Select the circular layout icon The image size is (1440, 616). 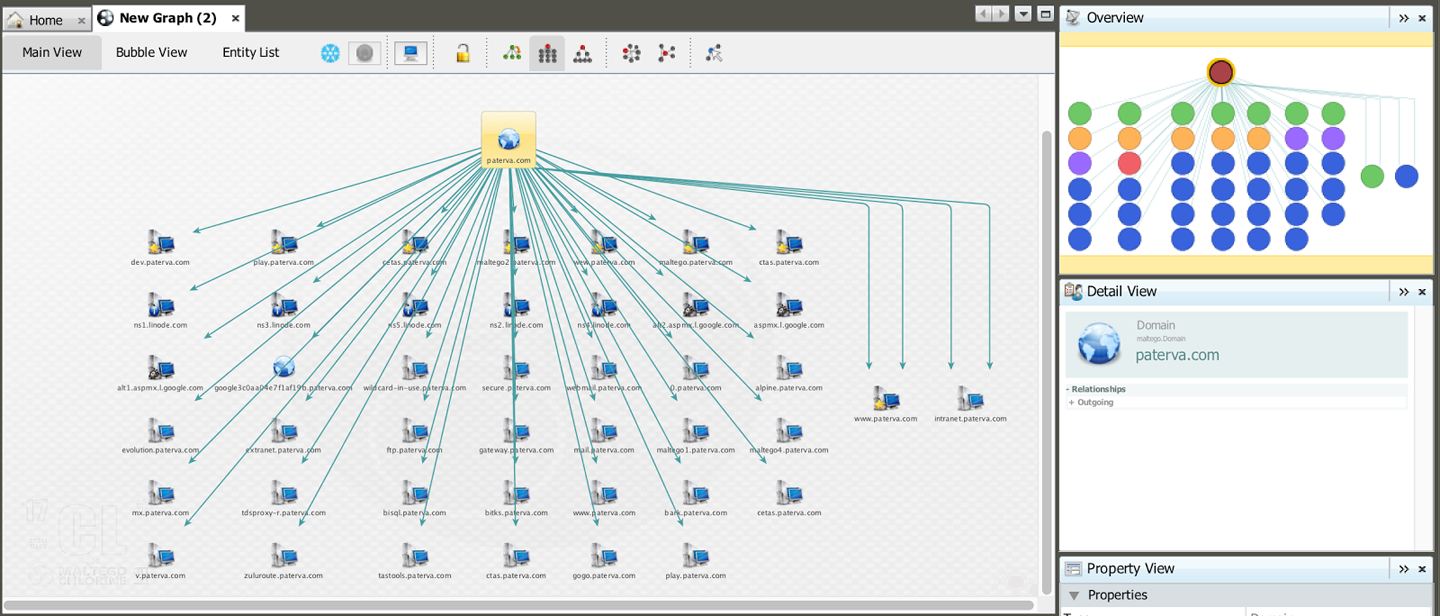click(x=631, y=54)
